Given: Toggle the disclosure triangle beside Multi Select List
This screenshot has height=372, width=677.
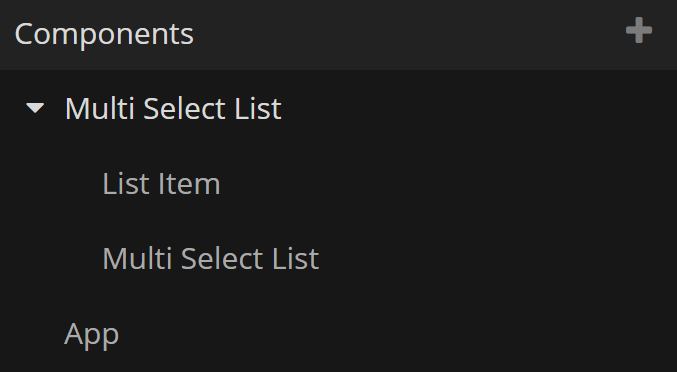Looking at the screenshot, I should pyautogui.click(x=35, y=108).
